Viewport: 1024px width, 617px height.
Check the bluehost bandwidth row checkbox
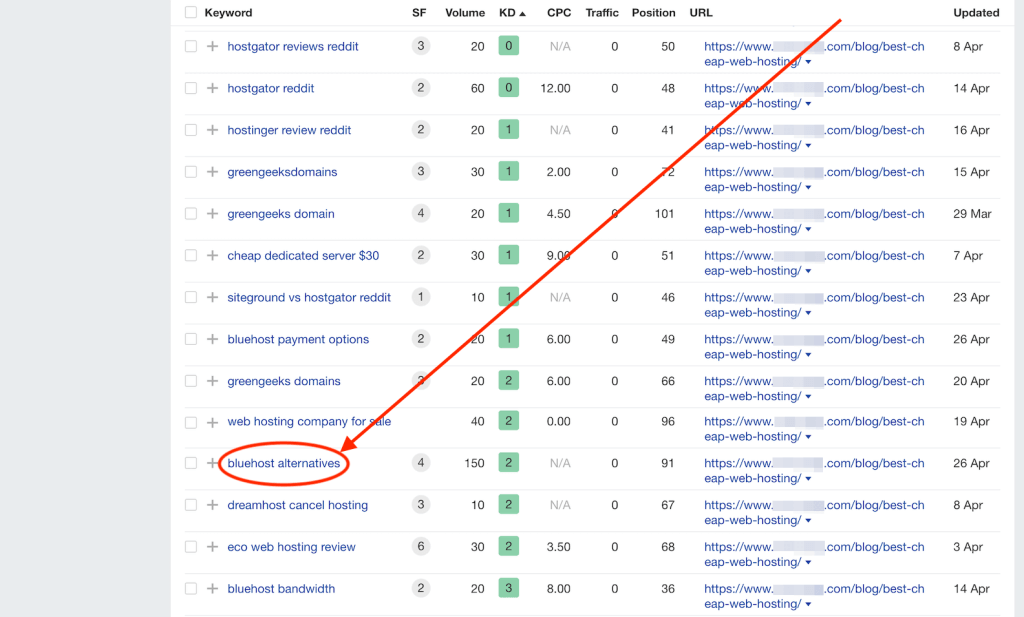tap(191, 588)
